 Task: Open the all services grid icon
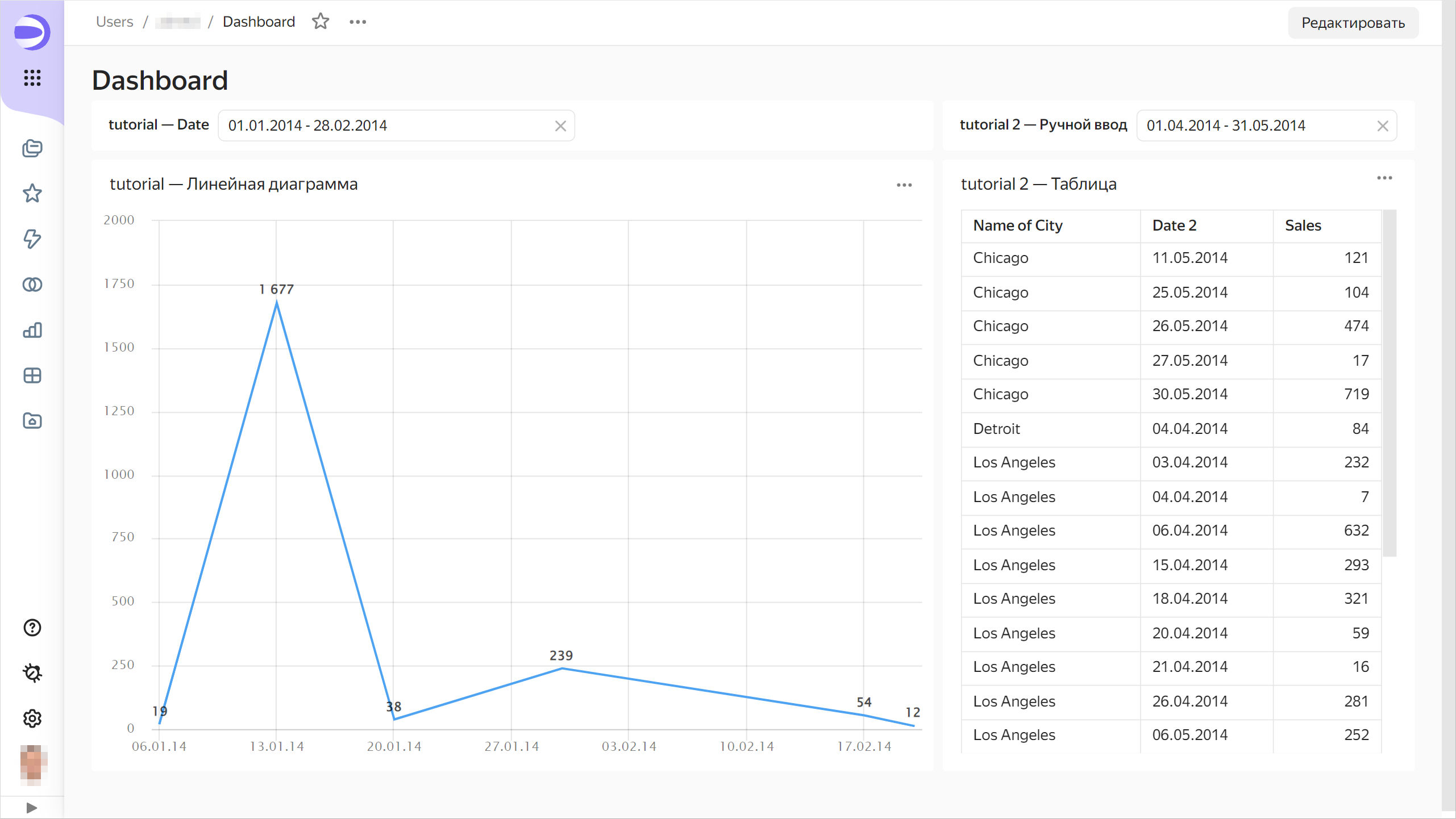32,78
